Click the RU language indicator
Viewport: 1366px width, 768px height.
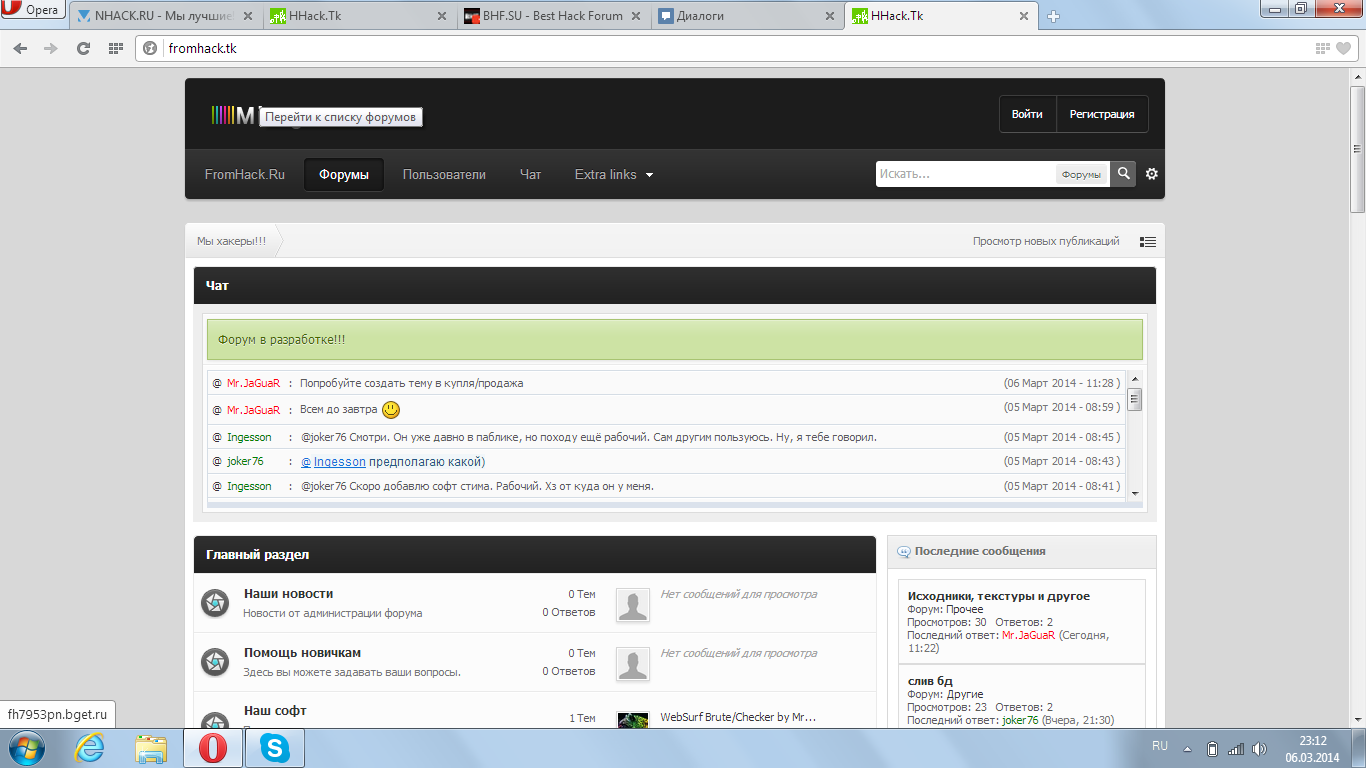(x=1160, y=746)
